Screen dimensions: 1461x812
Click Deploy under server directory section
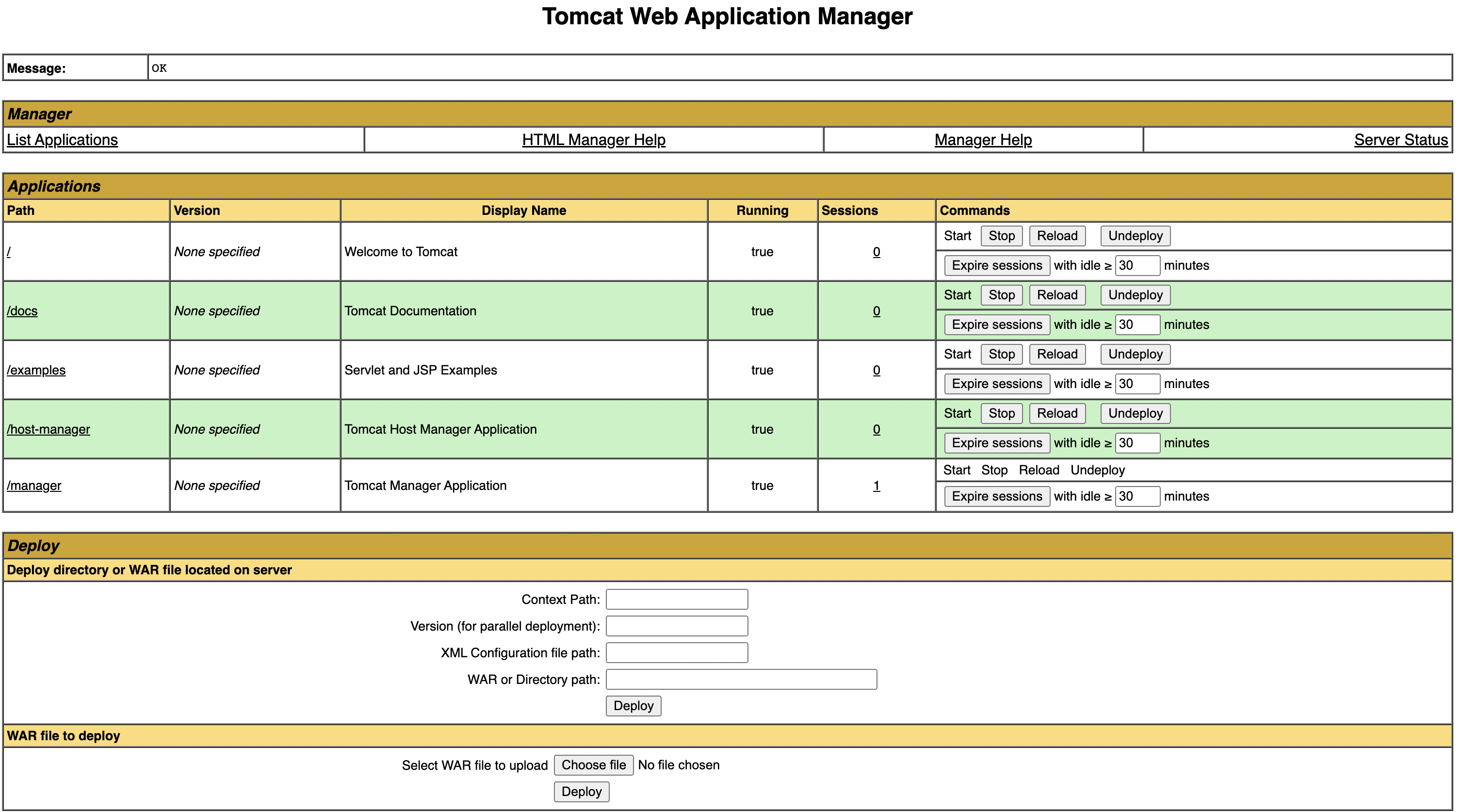pyautogui.click(x=633, y=706)
